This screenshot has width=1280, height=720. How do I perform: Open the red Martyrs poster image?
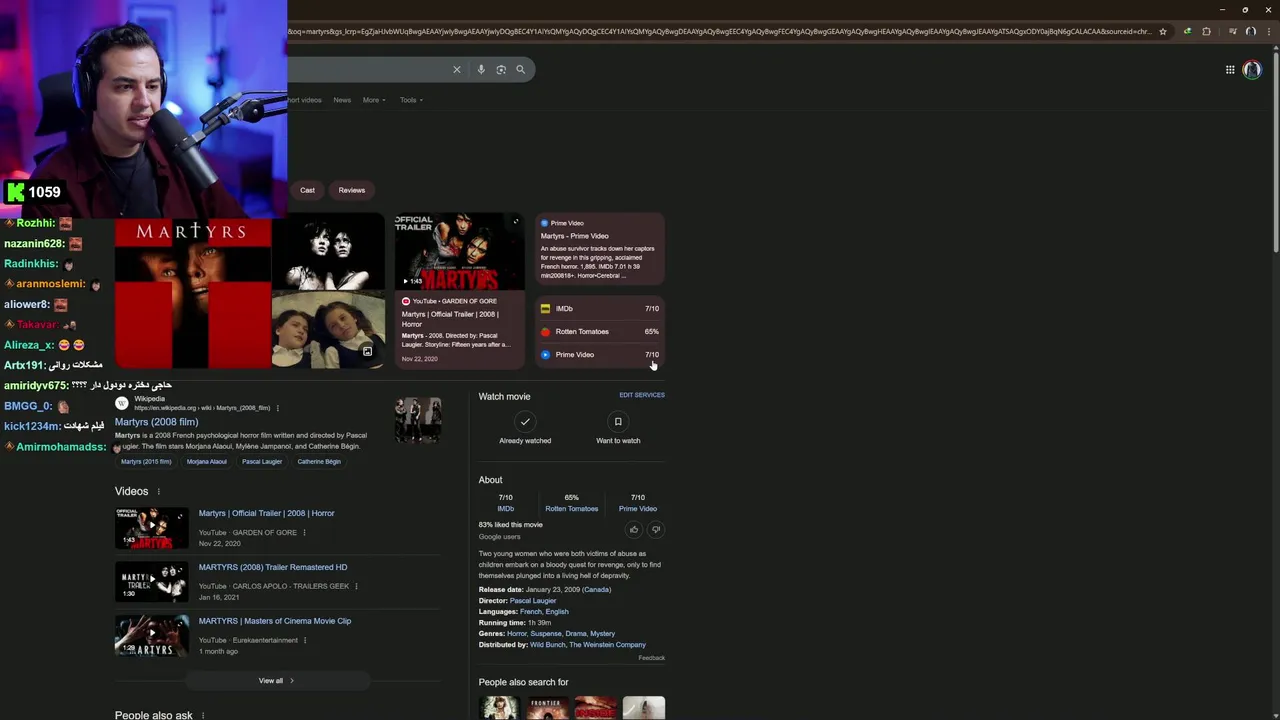(192, 294)
